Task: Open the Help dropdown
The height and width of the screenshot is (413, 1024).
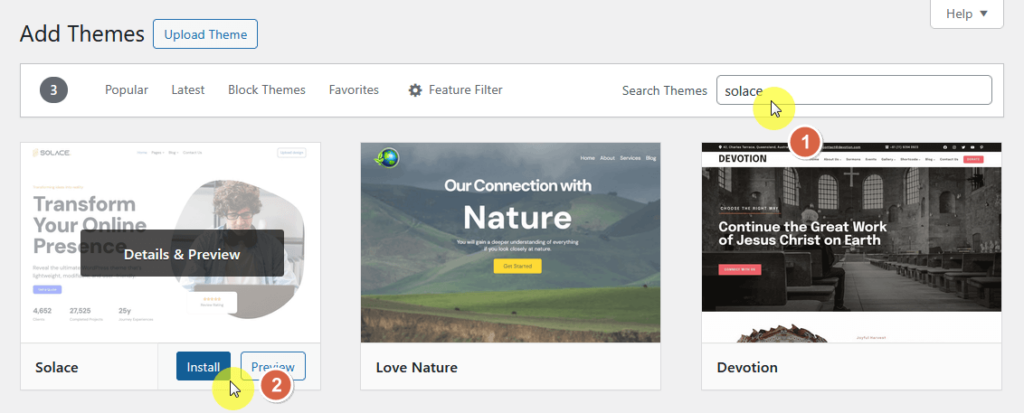Action: (967, 14)
